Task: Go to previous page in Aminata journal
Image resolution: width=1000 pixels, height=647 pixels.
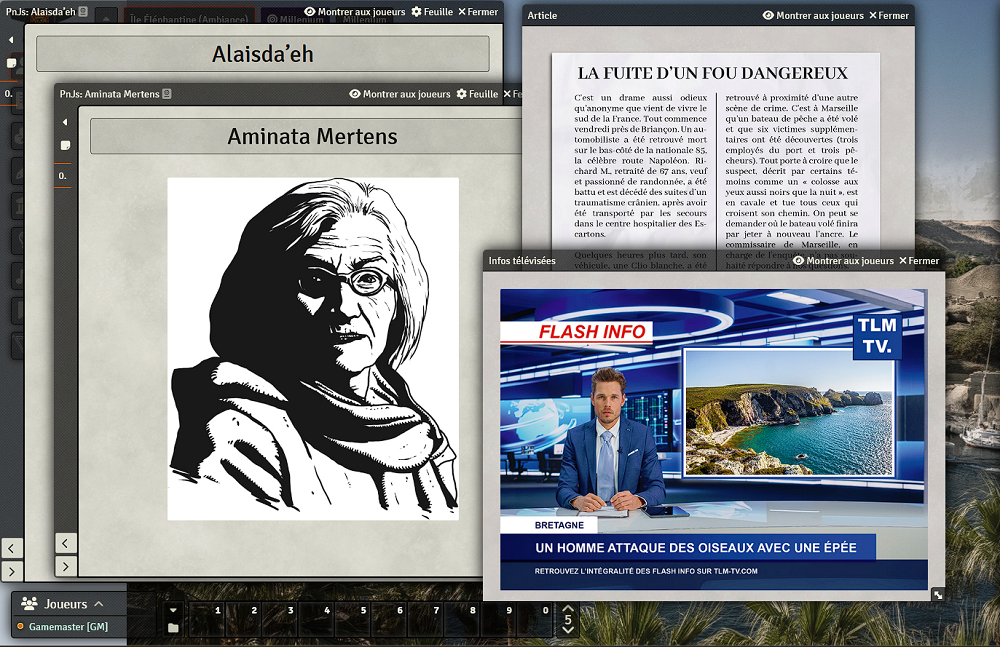Action: click(65, 543)
